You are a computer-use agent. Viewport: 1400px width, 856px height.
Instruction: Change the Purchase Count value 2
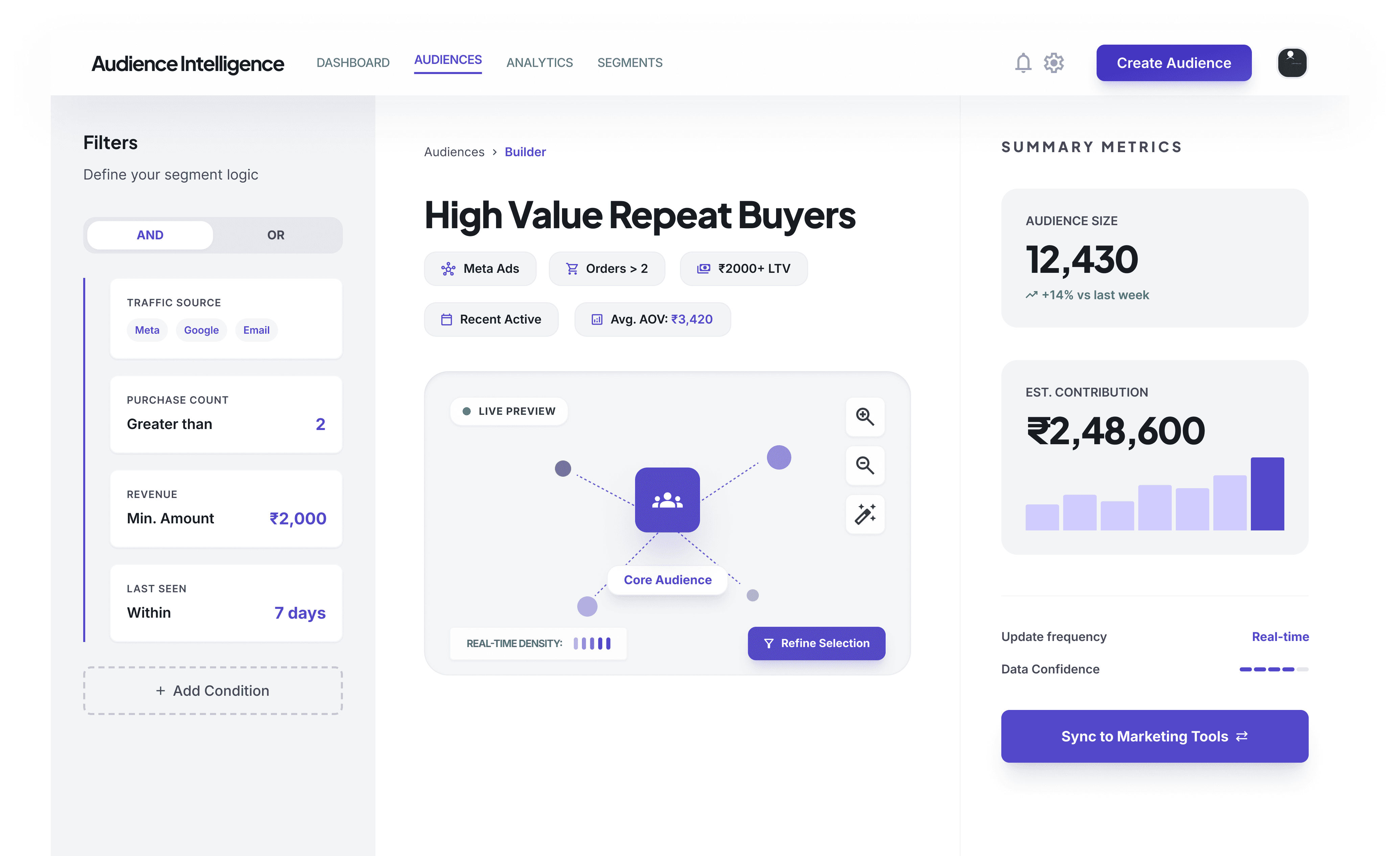click(x=321, y=424)
